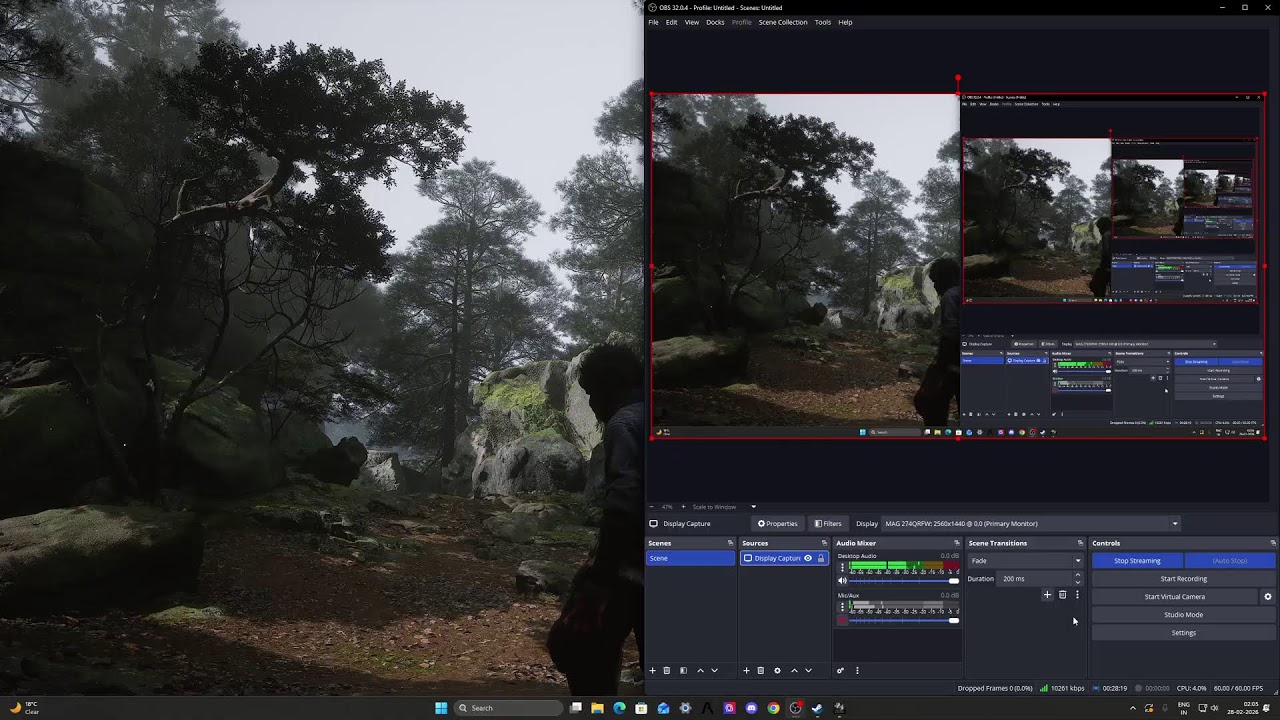1280x720 pixels.
Task: Open the Help menu
Action: 845,22
